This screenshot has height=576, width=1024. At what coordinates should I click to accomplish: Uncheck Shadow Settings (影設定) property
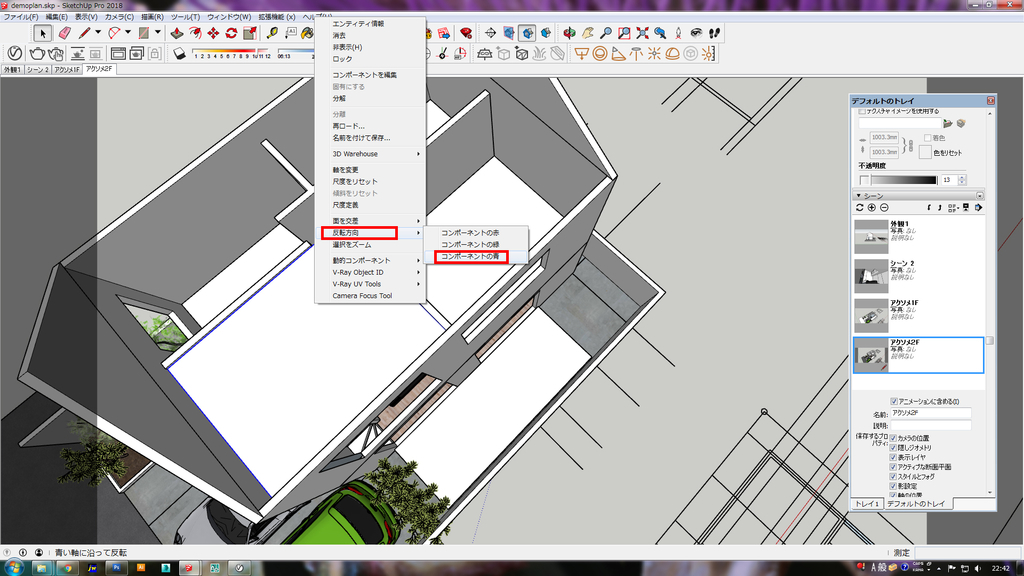[893, 487]
